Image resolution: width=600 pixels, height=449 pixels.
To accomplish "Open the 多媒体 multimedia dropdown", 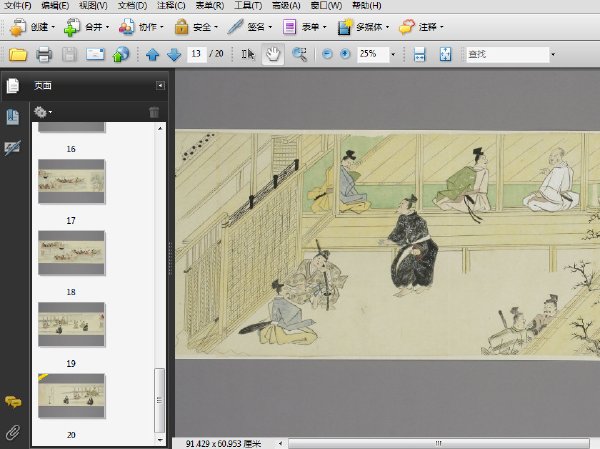I will pyautogui.click(x=363, y=27).
